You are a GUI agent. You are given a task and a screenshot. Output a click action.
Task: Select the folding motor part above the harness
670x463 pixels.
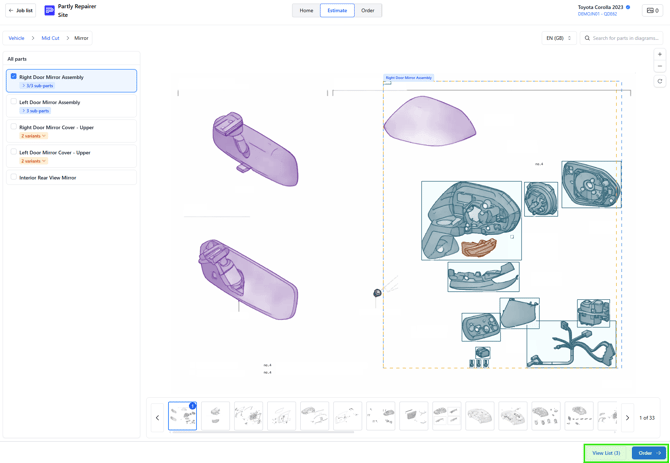(x=593, y=313)
